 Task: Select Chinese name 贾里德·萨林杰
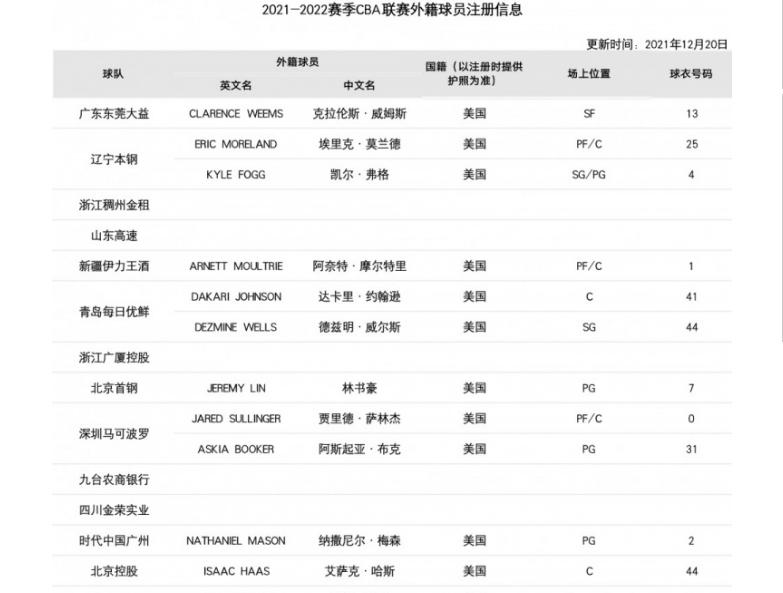coord(360,418)
